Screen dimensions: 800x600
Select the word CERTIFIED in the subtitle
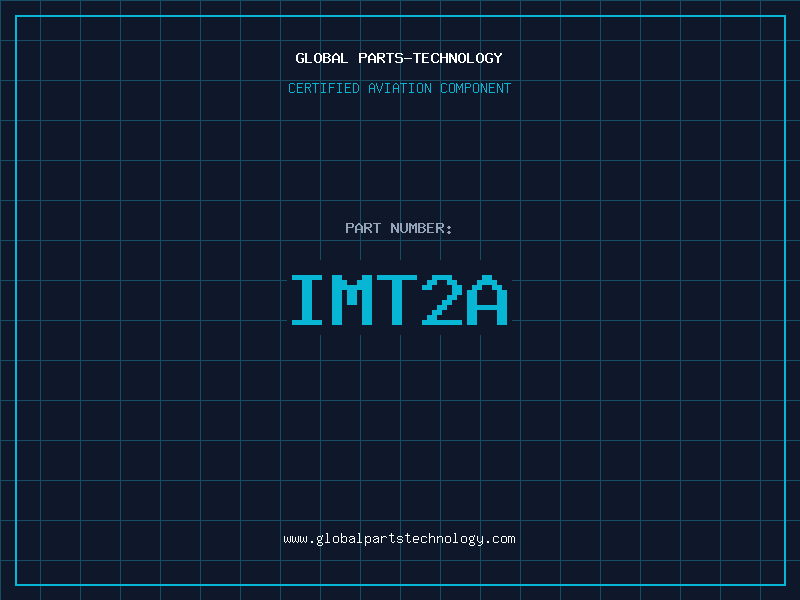point(325,88)
